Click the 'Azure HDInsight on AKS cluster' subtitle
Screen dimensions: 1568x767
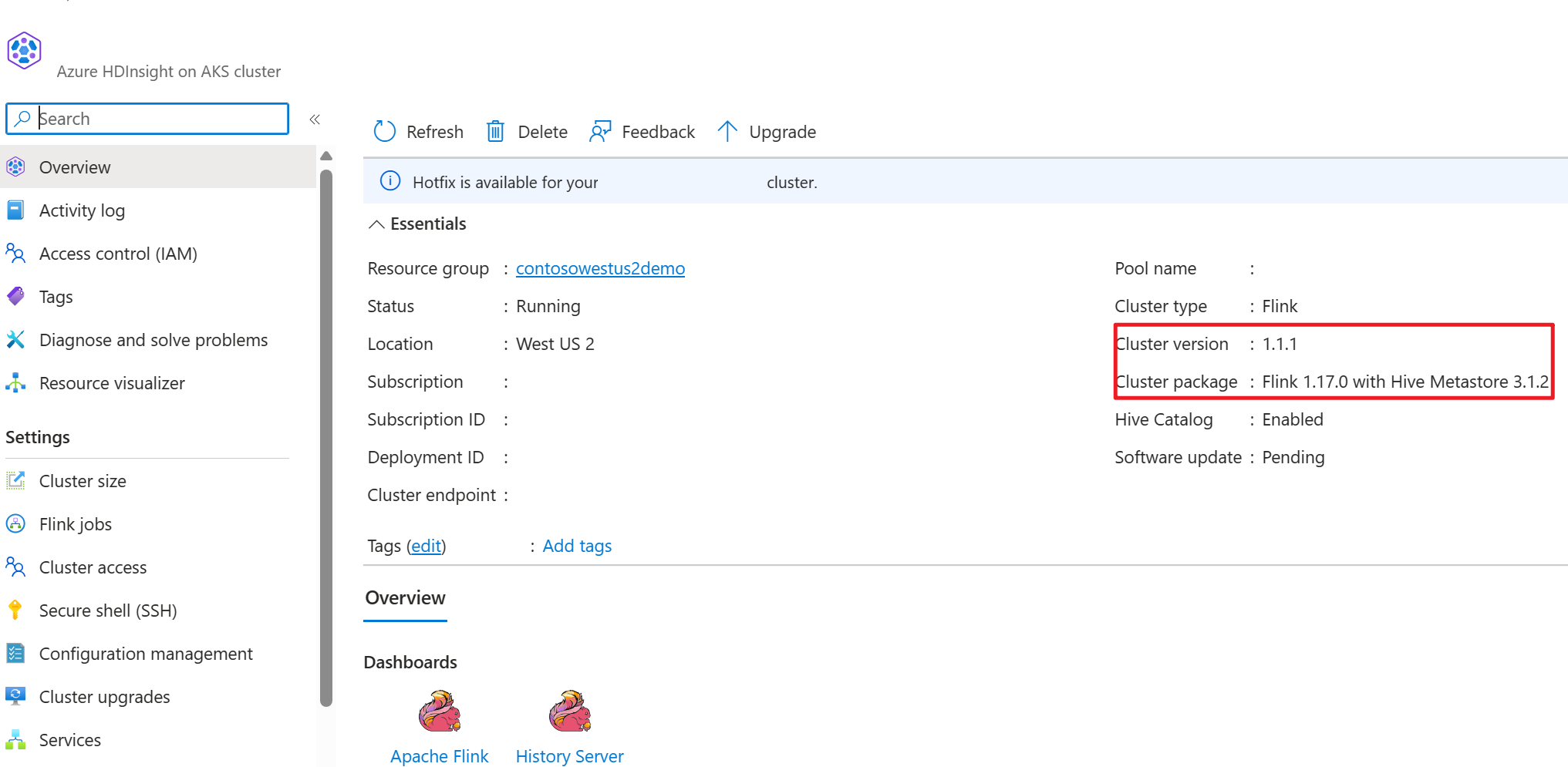tap(169, 72)
